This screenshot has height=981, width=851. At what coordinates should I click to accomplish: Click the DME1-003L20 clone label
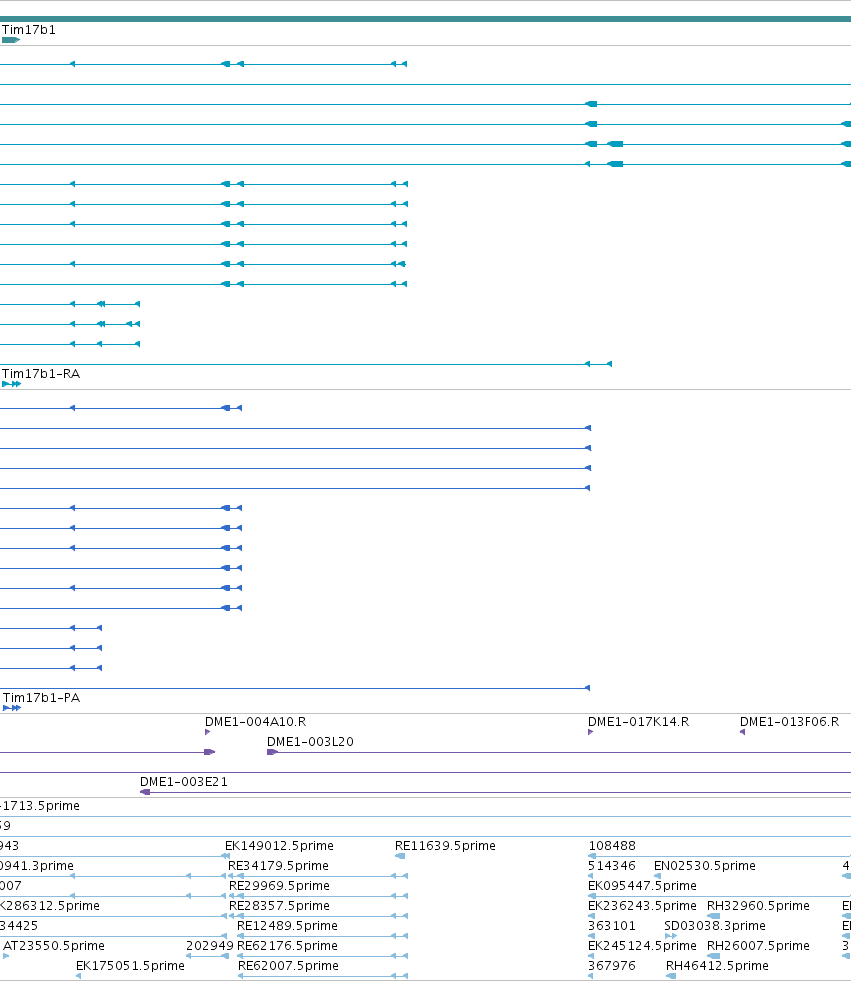pos(310,742)
